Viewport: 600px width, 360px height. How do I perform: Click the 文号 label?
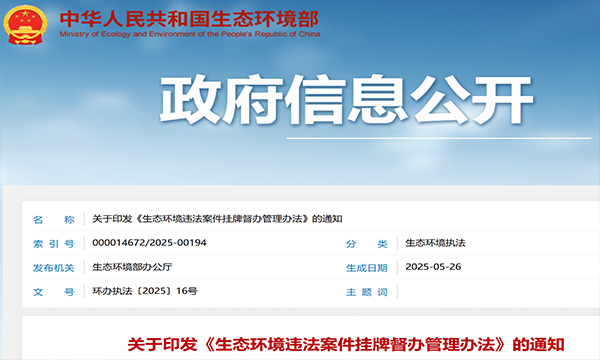(54, 292)
